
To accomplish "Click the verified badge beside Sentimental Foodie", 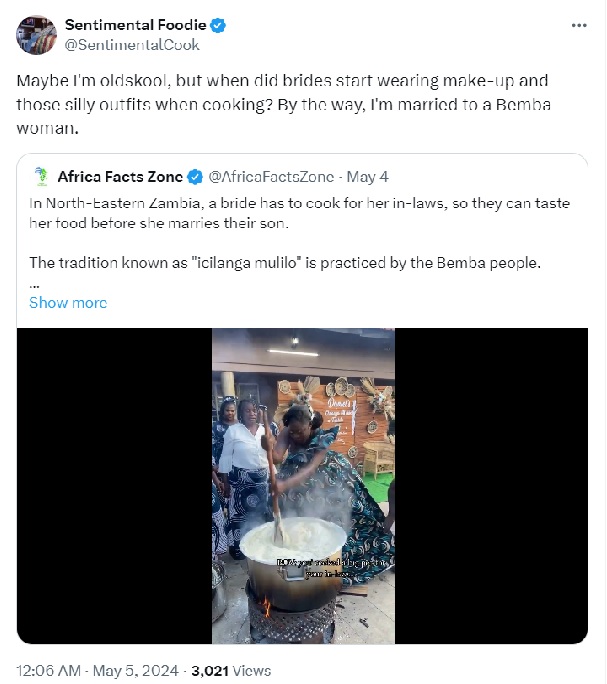I will (x=216, y=25).
